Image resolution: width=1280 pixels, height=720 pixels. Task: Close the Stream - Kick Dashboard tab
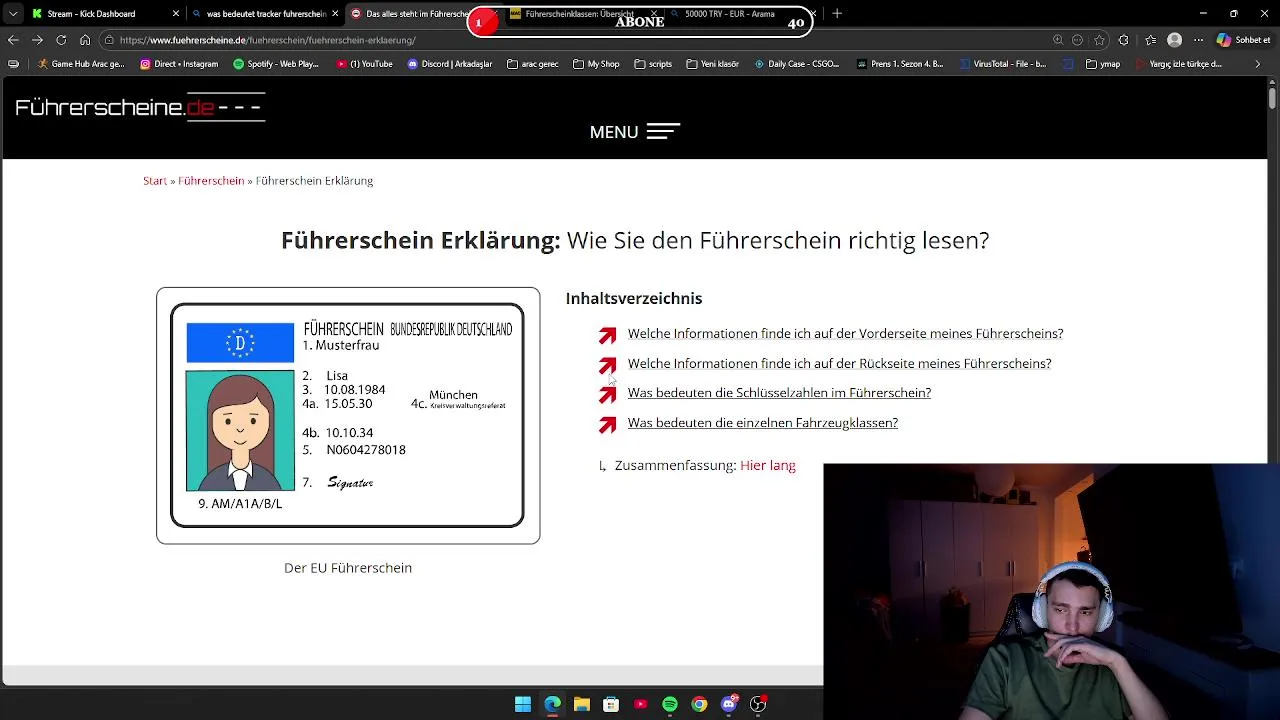click(176, 14)
